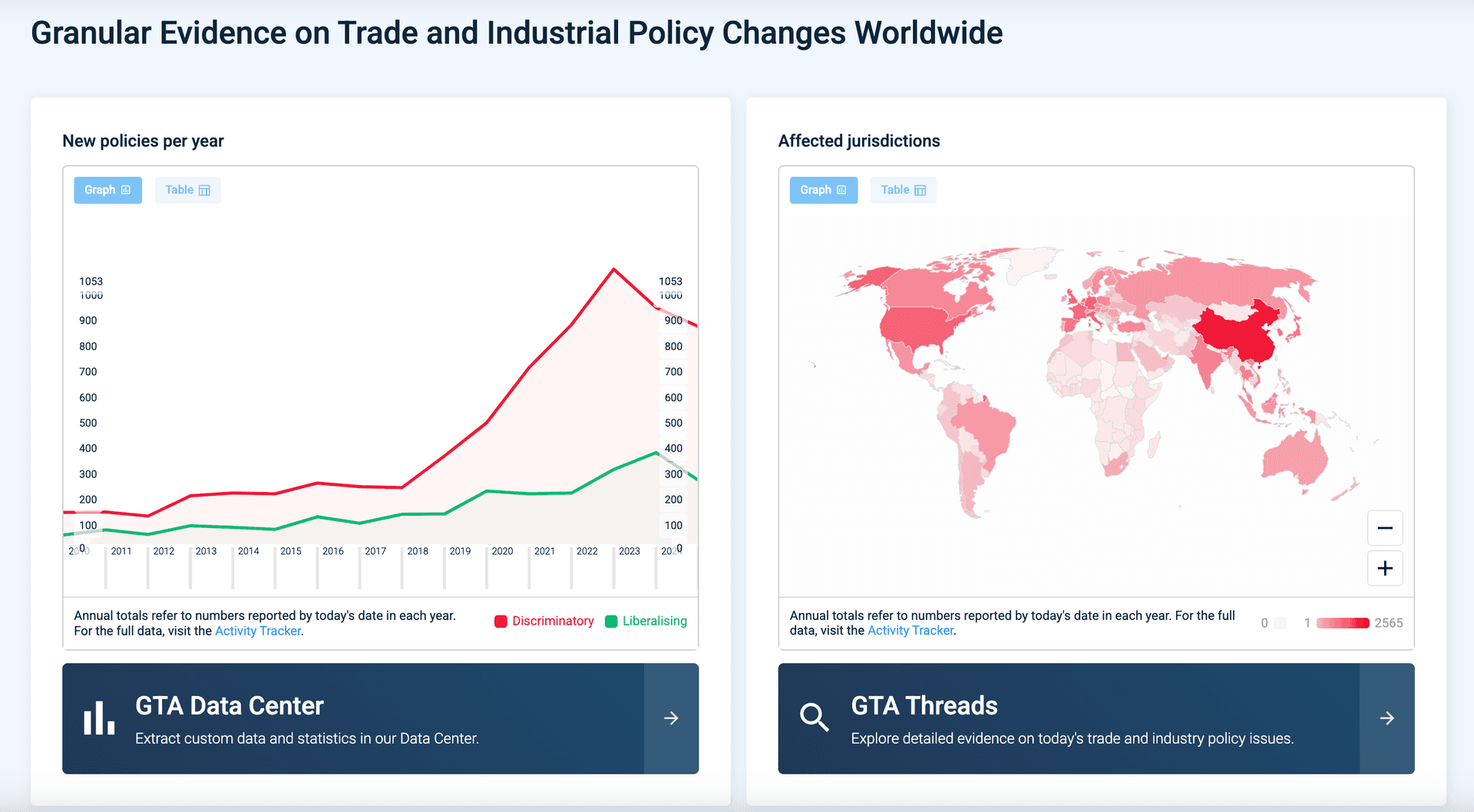Click the red gradient map legend bar
The width and height of the screenshot is (1474, 812).
[x=1342, y=623]
